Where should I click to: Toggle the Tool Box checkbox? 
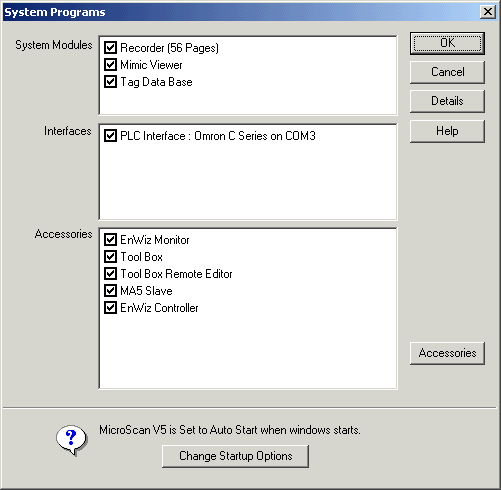110,257
